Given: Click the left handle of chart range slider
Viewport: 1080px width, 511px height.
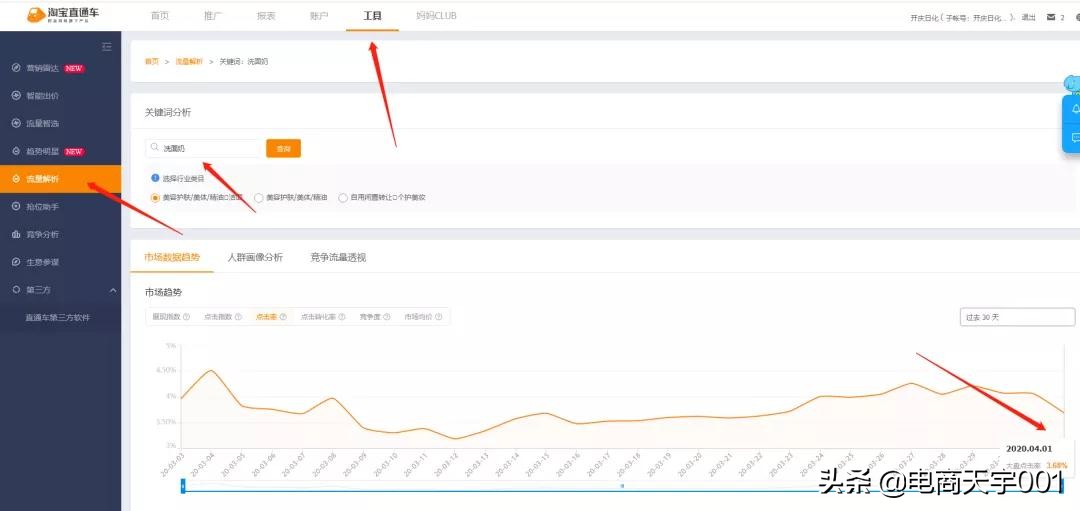Looking at the screenshot, I should pos(183,486).
